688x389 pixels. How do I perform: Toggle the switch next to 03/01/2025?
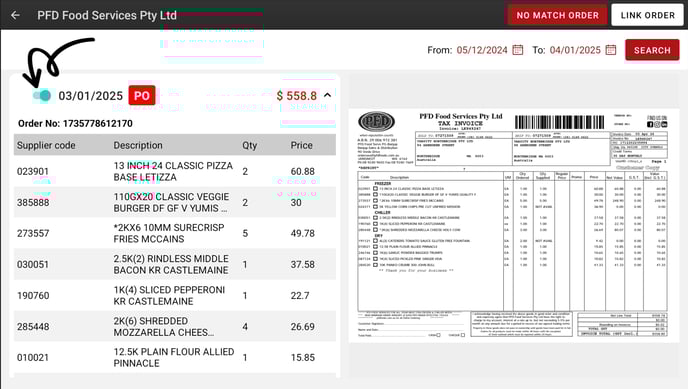[x=43, y=96]
